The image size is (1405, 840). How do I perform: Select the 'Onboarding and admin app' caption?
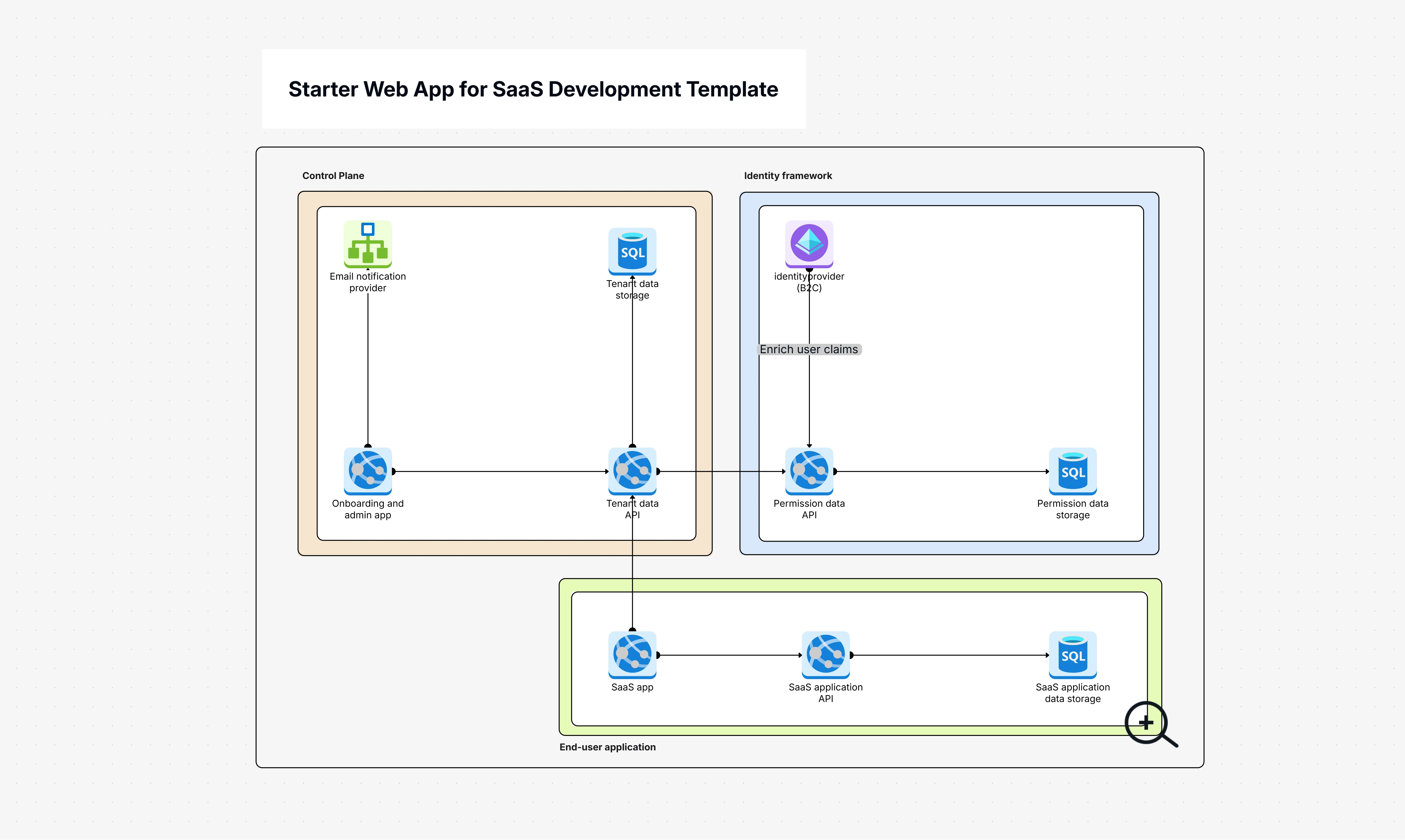coord(367,509)
